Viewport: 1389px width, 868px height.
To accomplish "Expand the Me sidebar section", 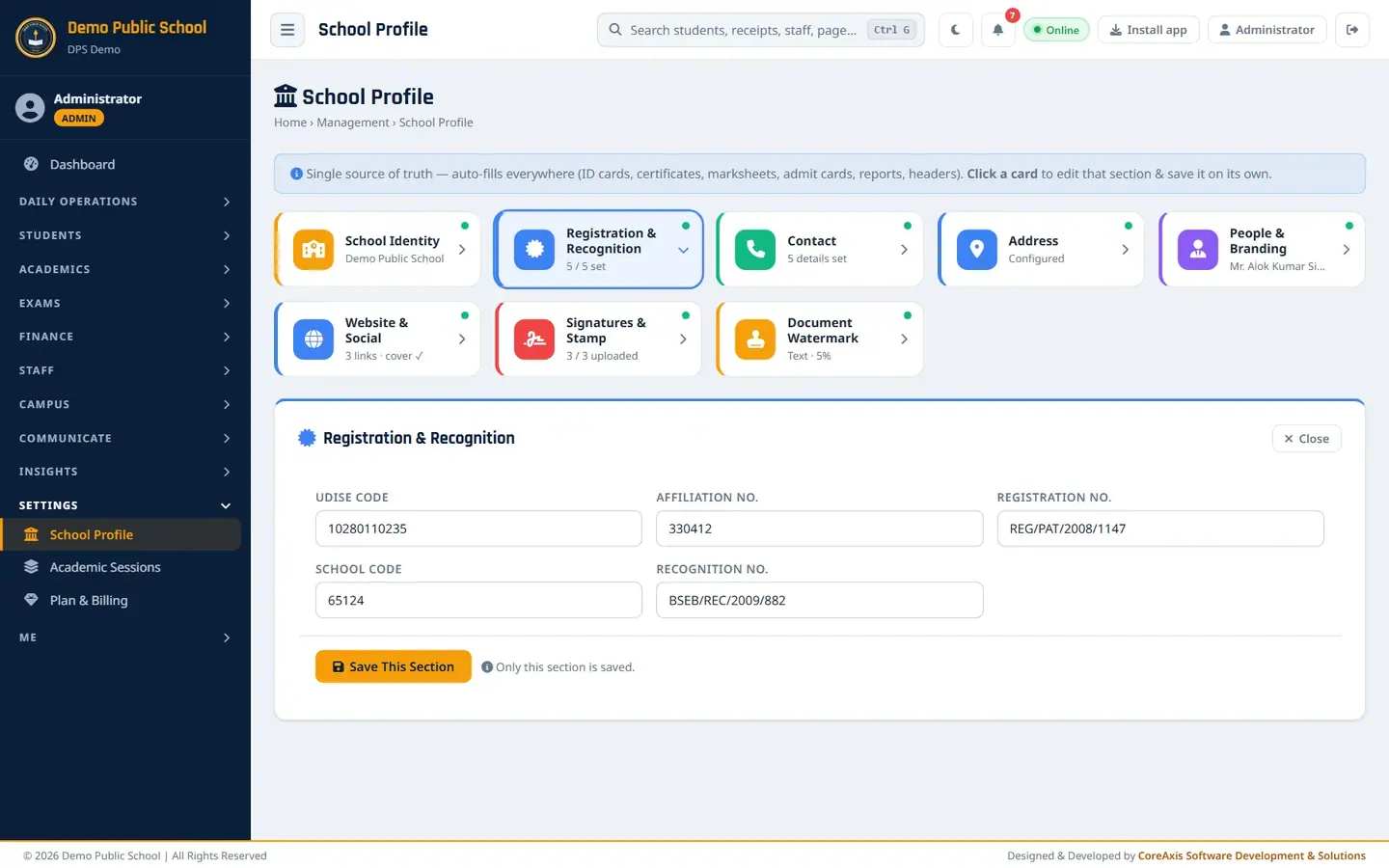I will (x=125, y=637).
